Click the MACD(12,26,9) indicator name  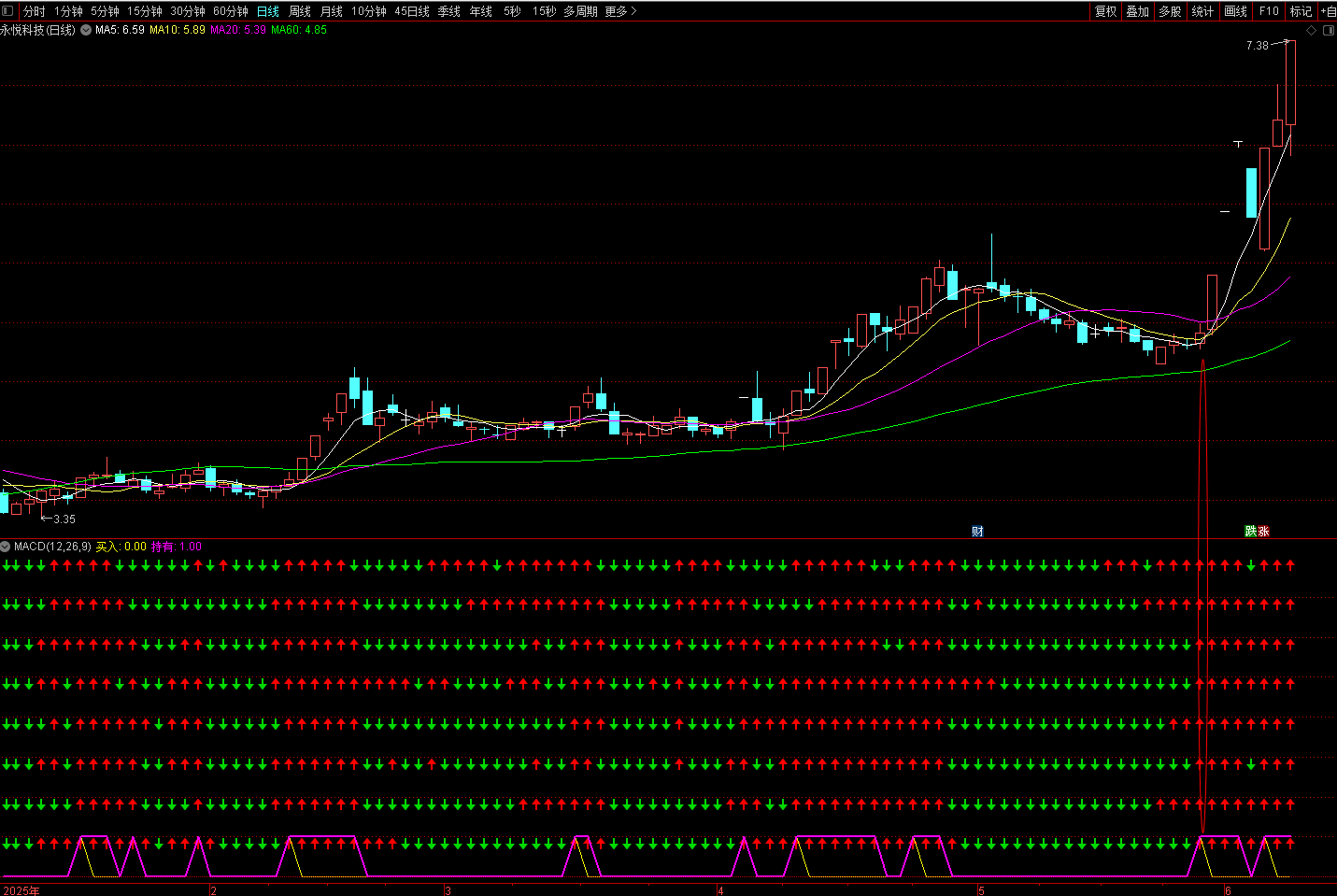coord(52,547)
